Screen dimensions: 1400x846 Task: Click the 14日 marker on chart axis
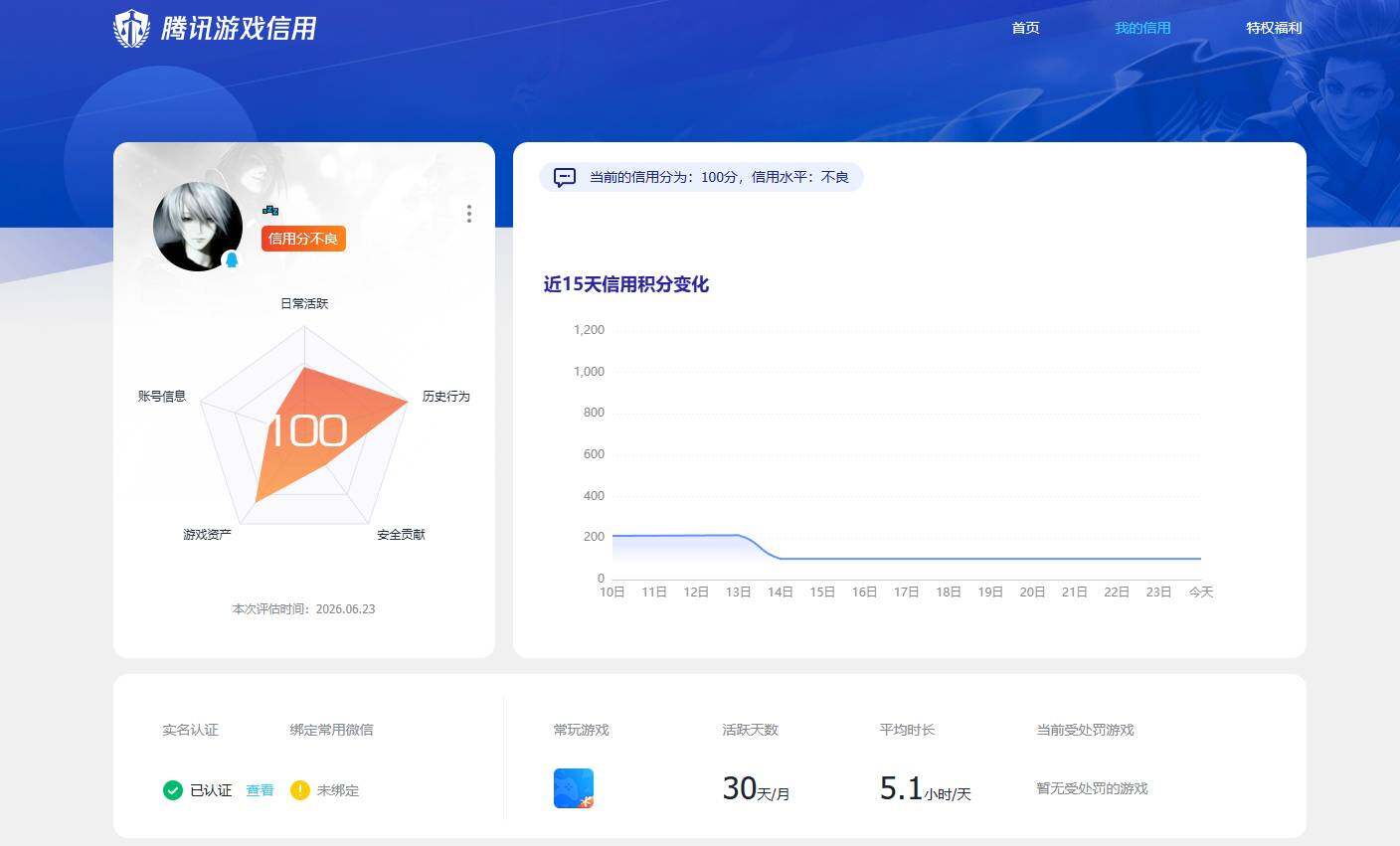[781, 592]
